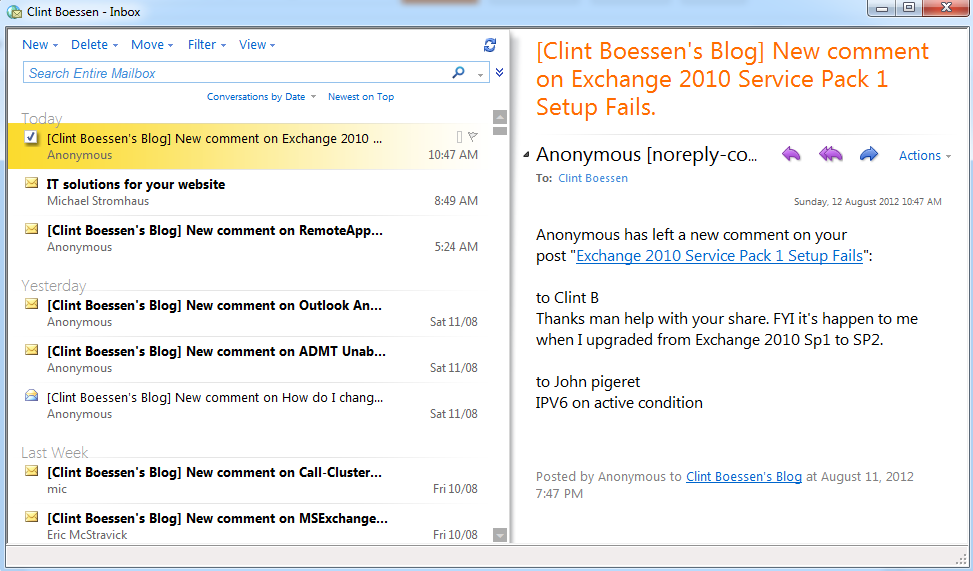Click envelope icon of IT solutions message

[32, 183]
